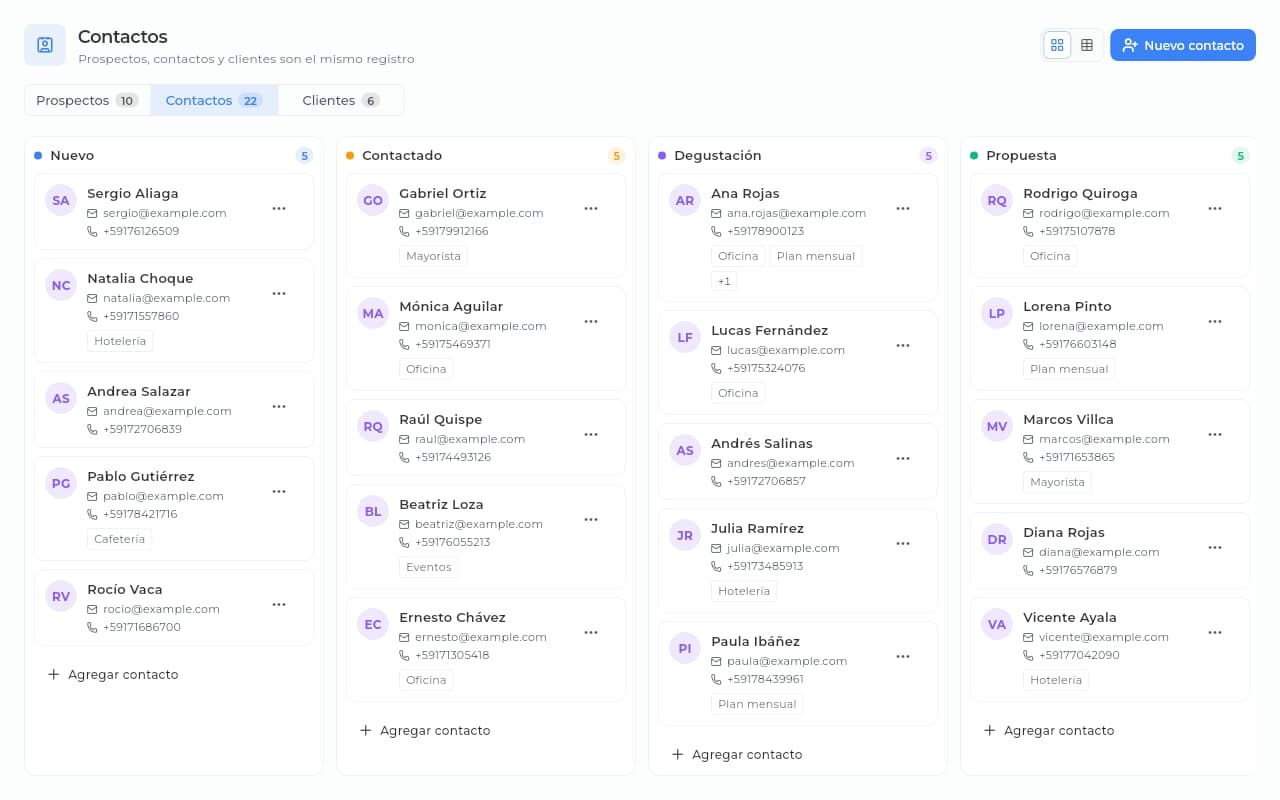
Task: Open more options for Gabriel Ortiz
Action: pos(591,208)
